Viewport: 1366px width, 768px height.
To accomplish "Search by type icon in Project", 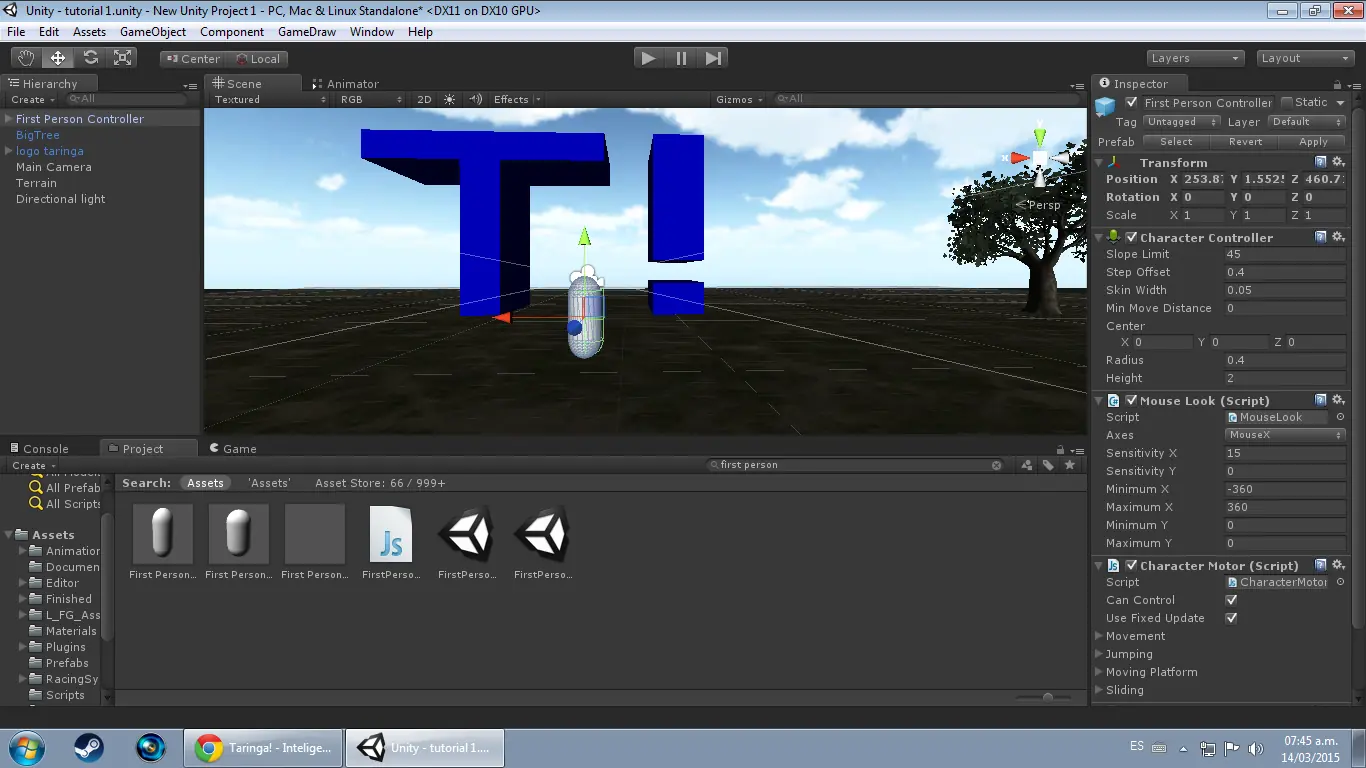I will click(x=1027, y=465).
